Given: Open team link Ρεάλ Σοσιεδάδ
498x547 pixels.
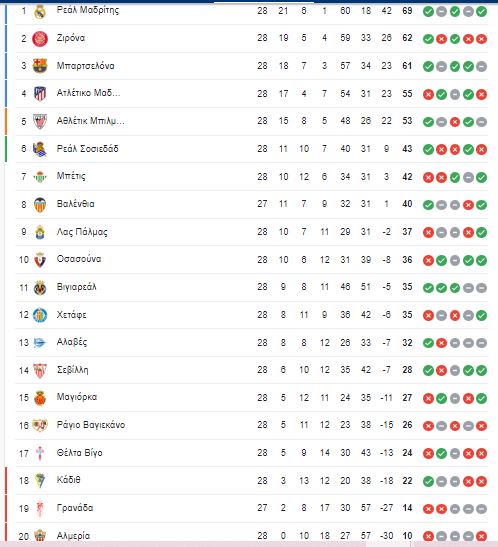Looking at the screenshot, I should 88,149.
